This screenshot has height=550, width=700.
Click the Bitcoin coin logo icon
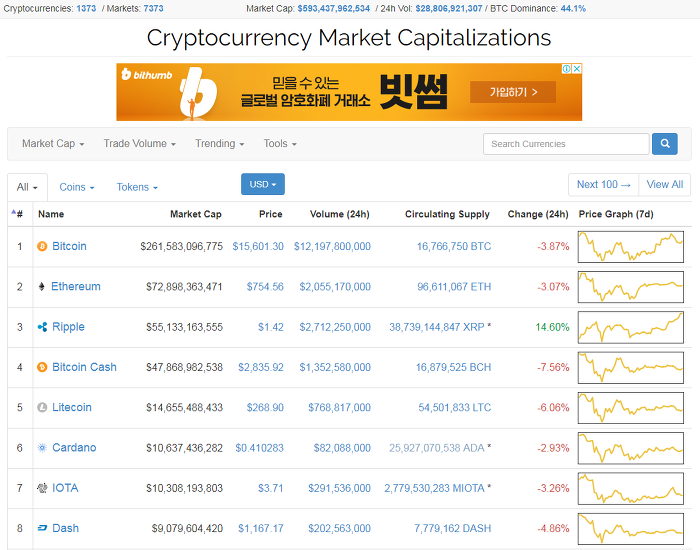(x=42, y=246)
